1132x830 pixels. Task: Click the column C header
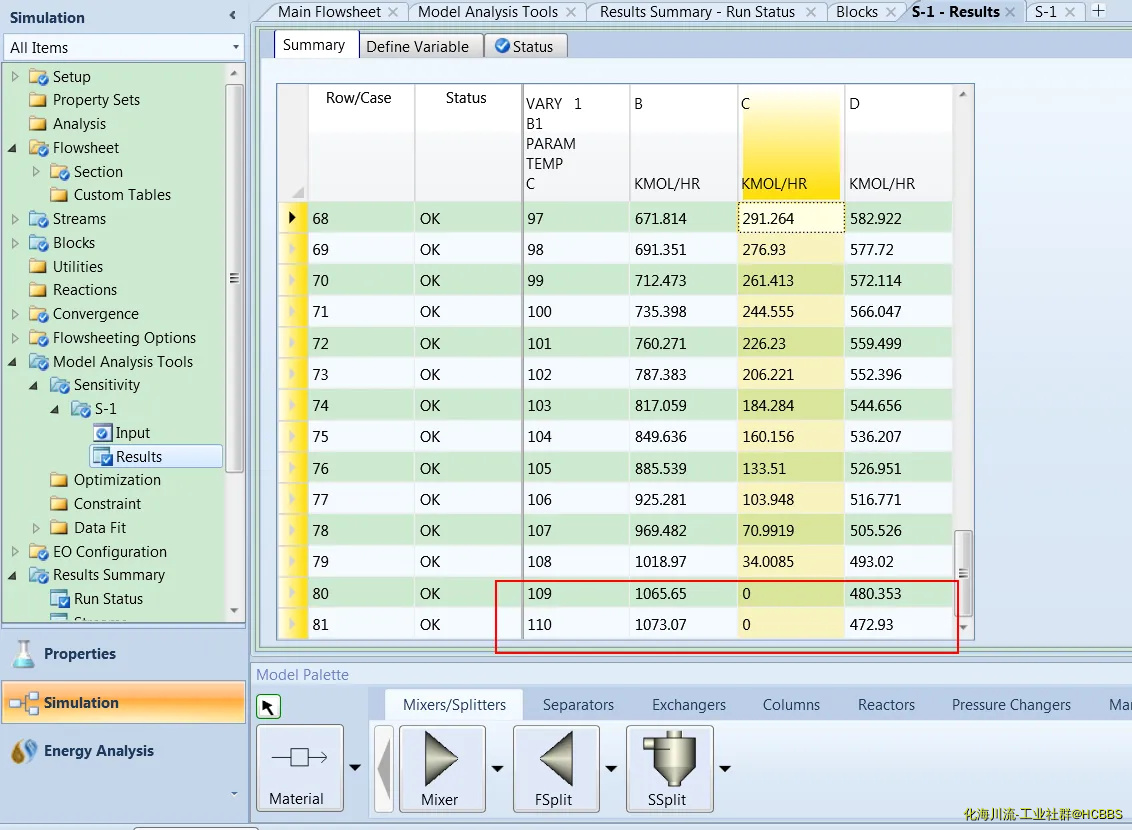(791, 143)
